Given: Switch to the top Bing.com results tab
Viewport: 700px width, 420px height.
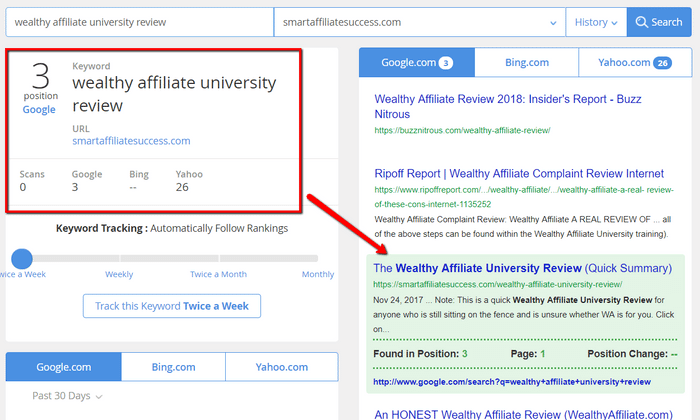Looking at the screenshot, I should point(527,62).
